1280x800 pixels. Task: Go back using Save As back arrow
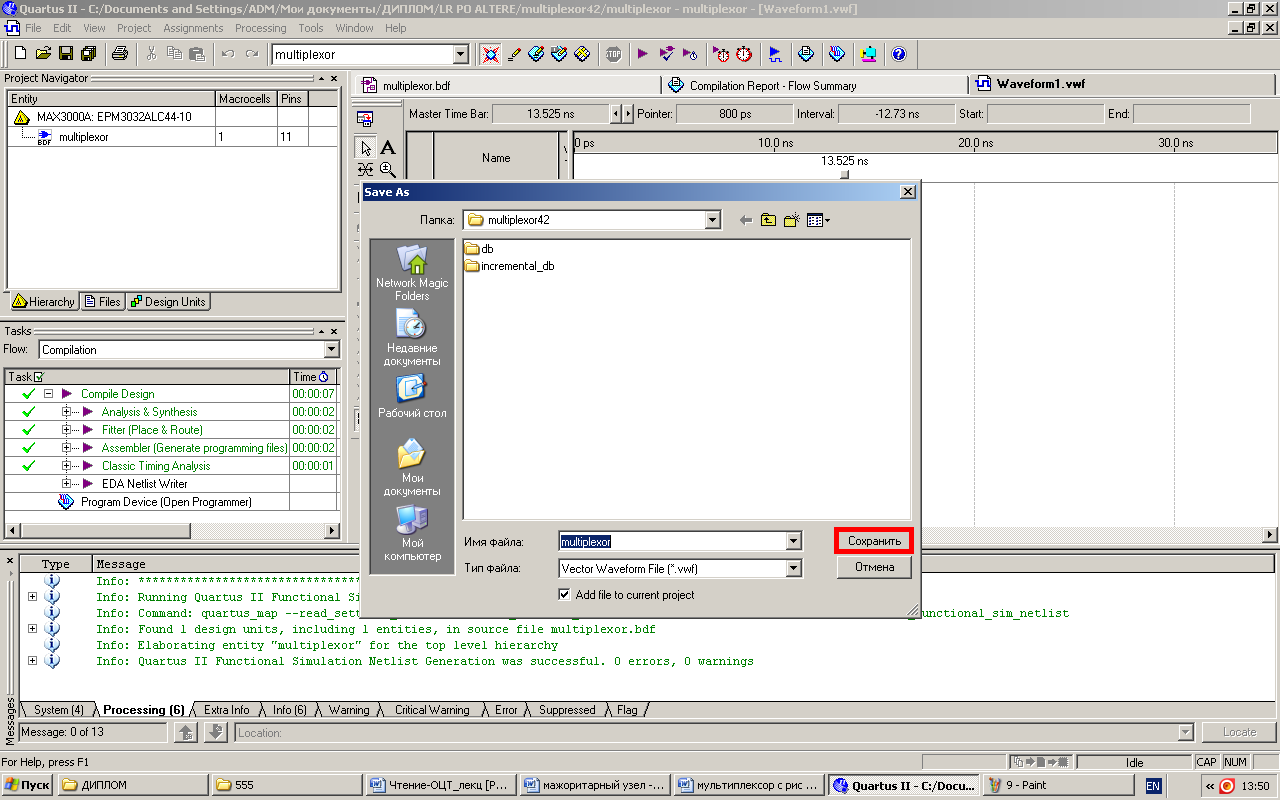[746, 220]
